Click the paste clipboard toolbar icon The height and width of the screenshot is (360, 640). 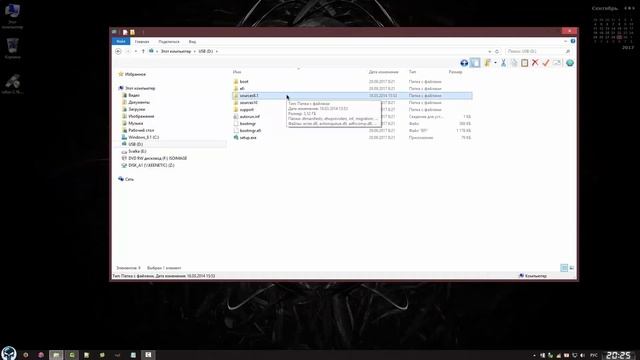524,63
